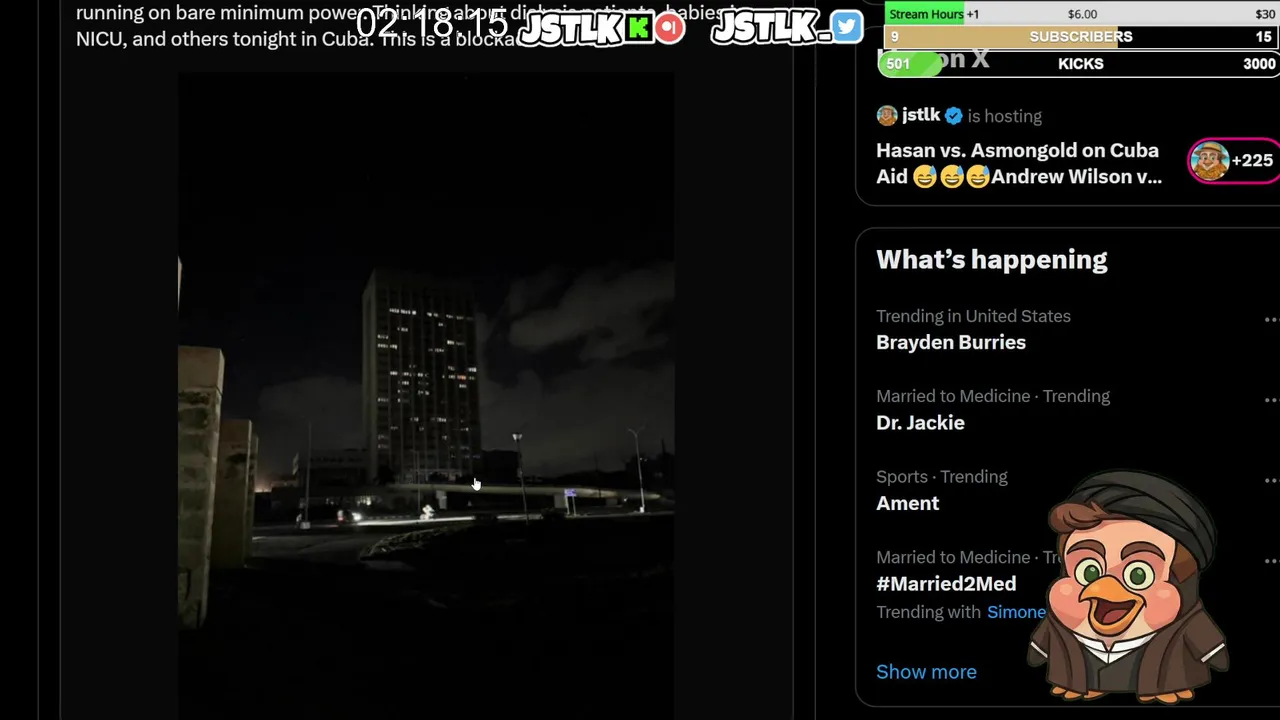
Task: Click the jstlk verified badge
Action: tap(954, 116)
